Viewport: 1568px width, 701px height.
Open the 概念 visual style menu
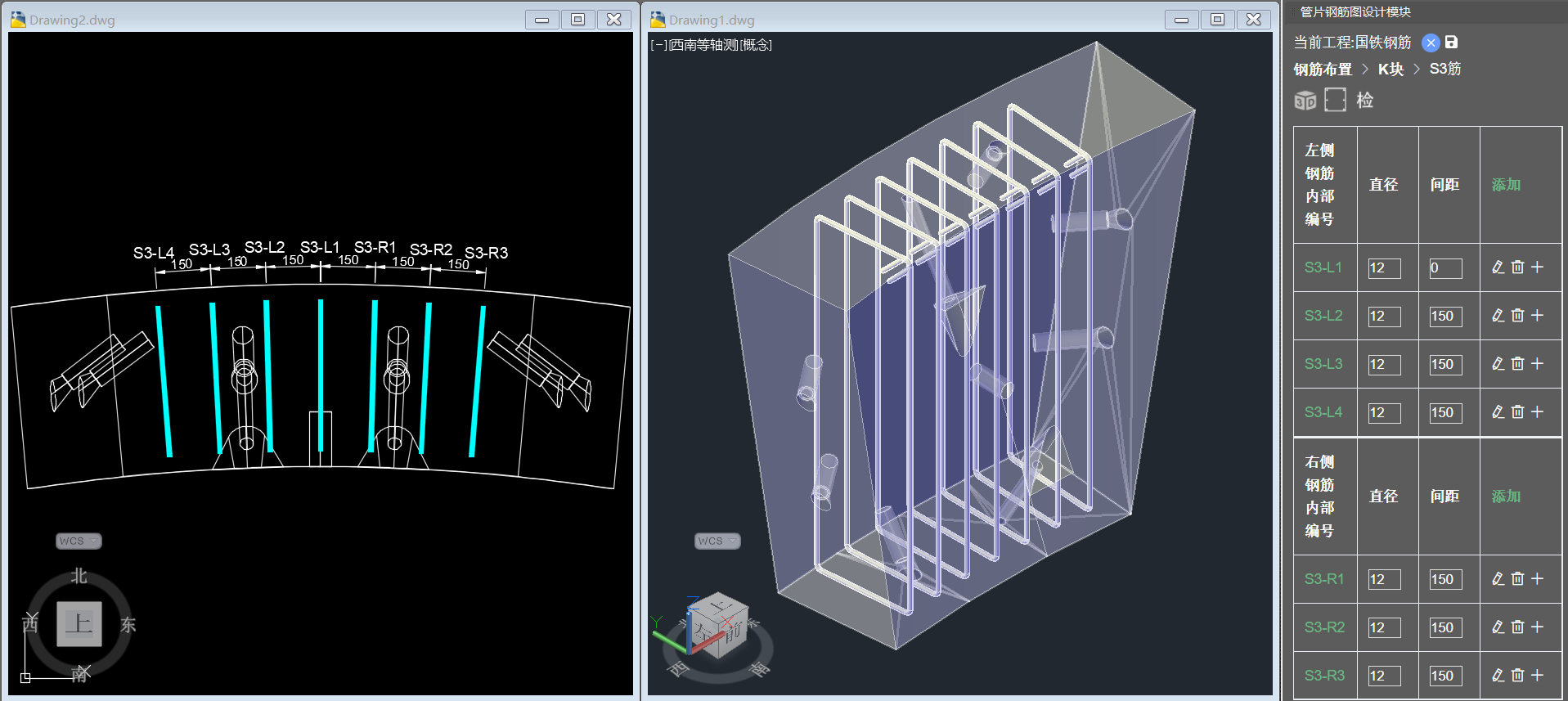point(756,45)
